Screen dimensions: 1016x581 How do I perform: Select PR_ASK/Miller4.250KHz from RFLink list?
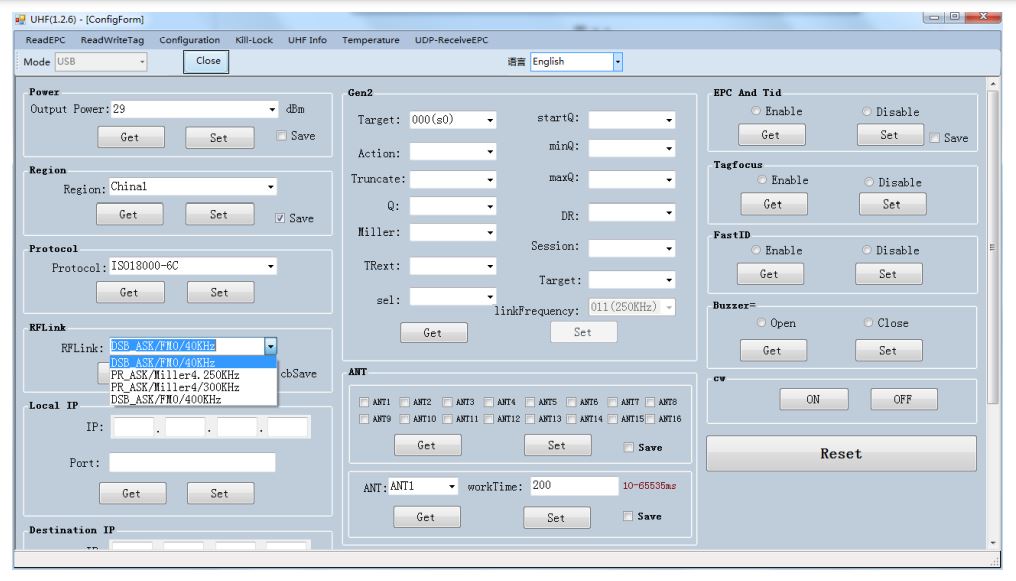click(175, 375)
